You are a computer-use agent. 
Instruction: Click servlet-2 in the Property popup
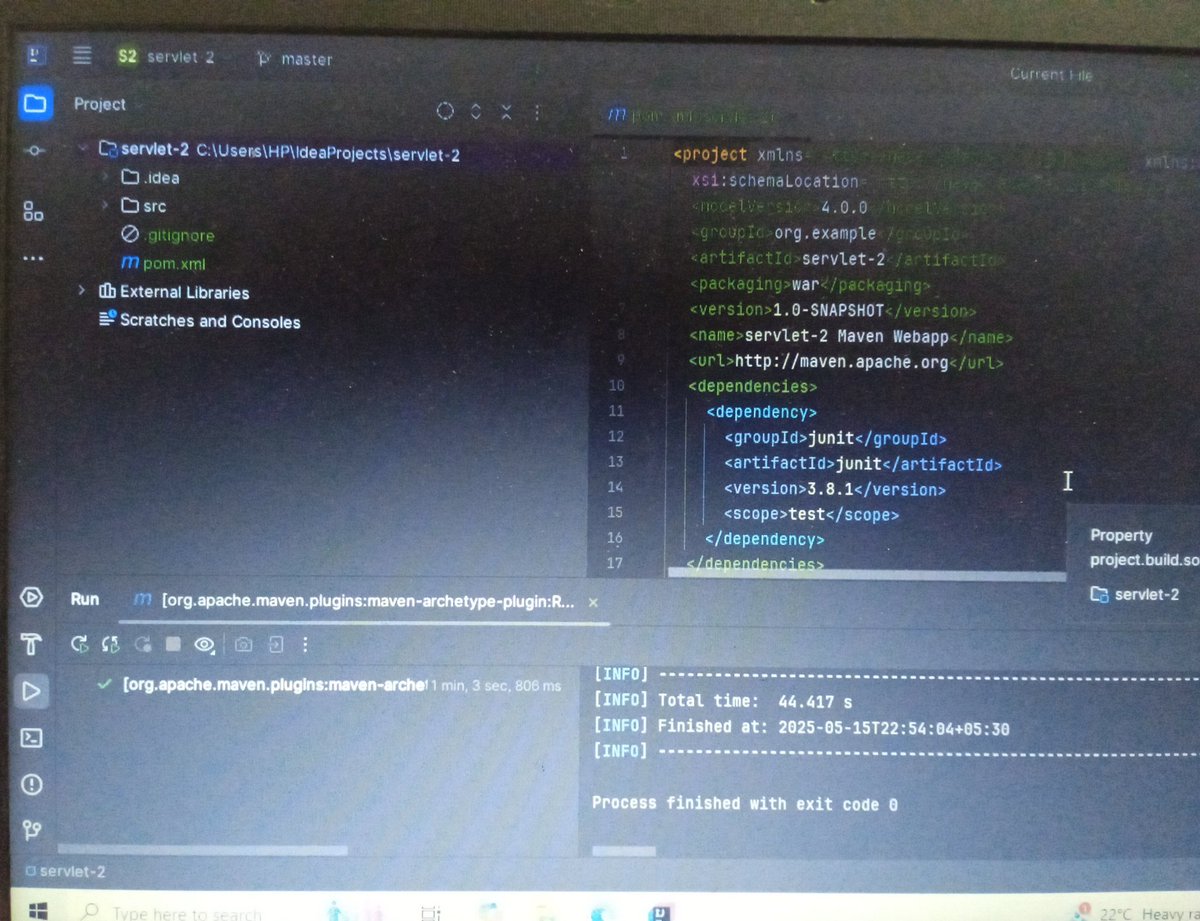[x=1134, y=594]
